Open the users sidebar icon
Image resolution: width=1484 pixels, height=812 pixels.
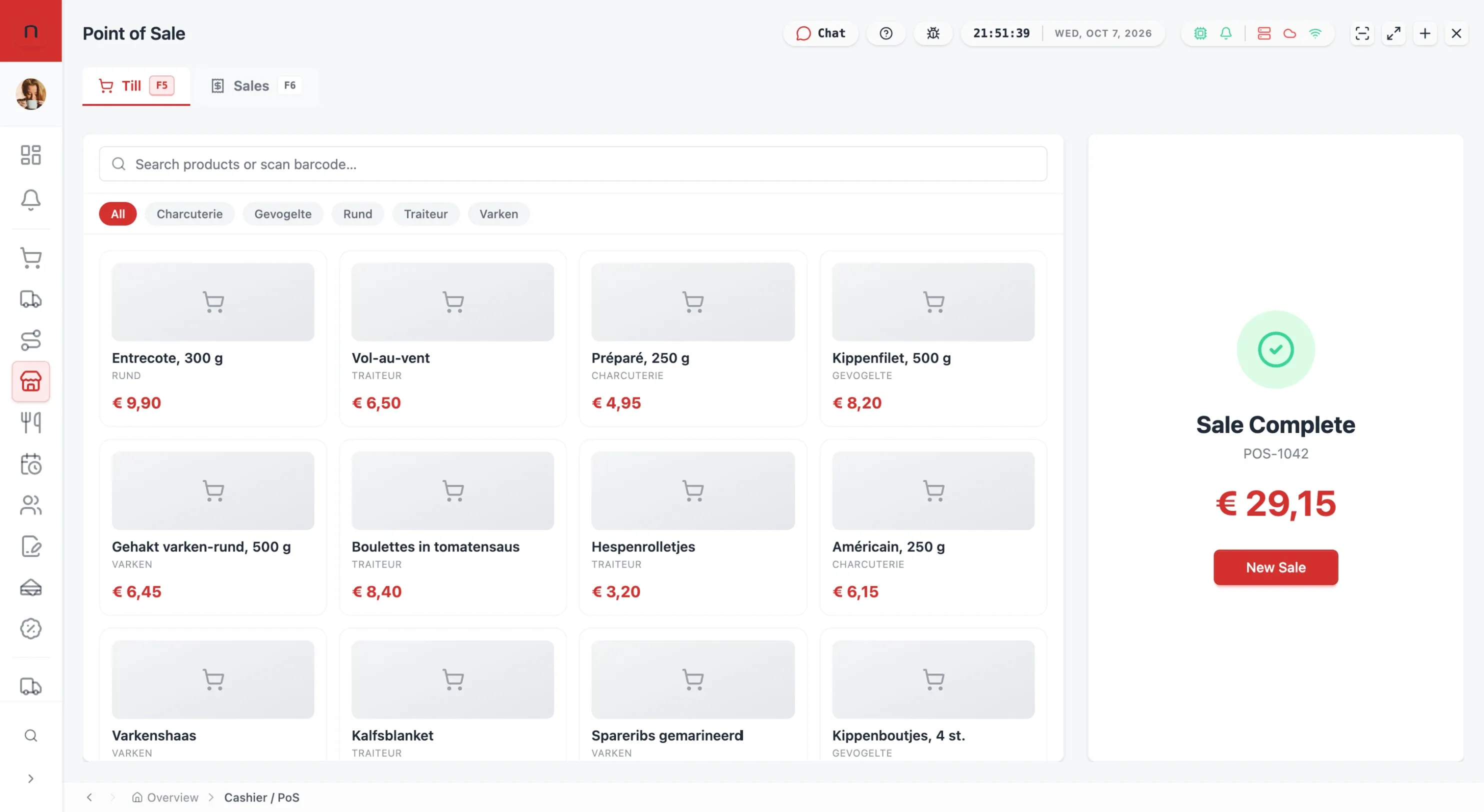(x=30, y=505)
